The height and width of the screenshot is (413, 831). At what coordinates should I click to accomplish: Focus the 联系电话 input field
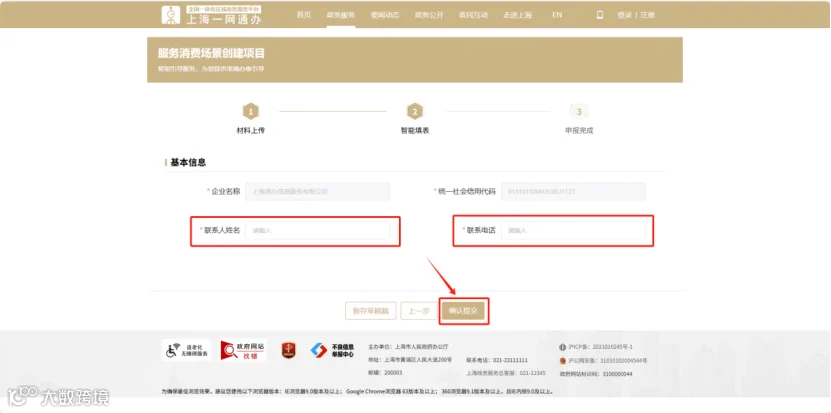tap(573, 231)
